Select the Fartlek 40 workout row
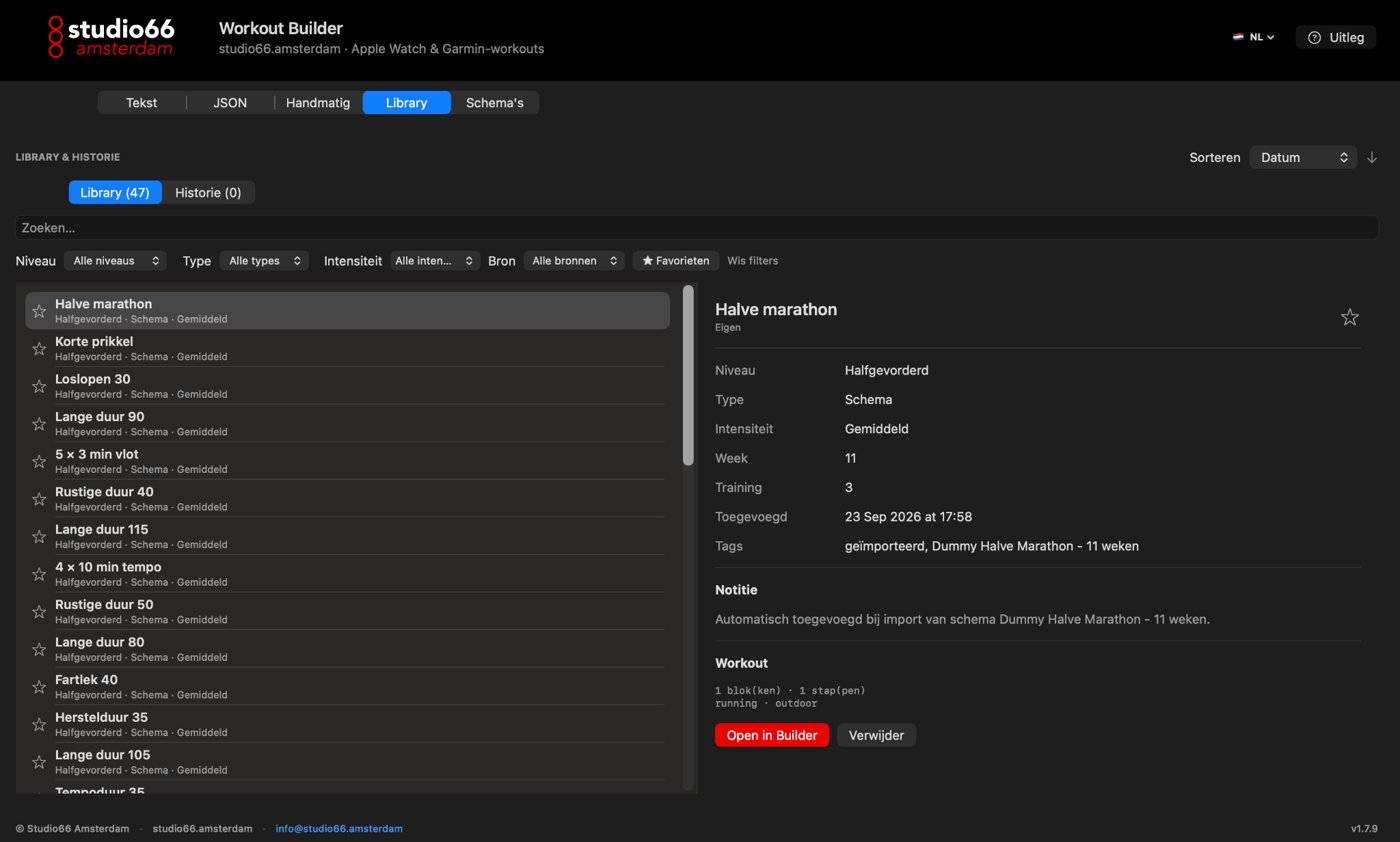The height and width of the screenshot is (842, 1400). pos(347,687)
